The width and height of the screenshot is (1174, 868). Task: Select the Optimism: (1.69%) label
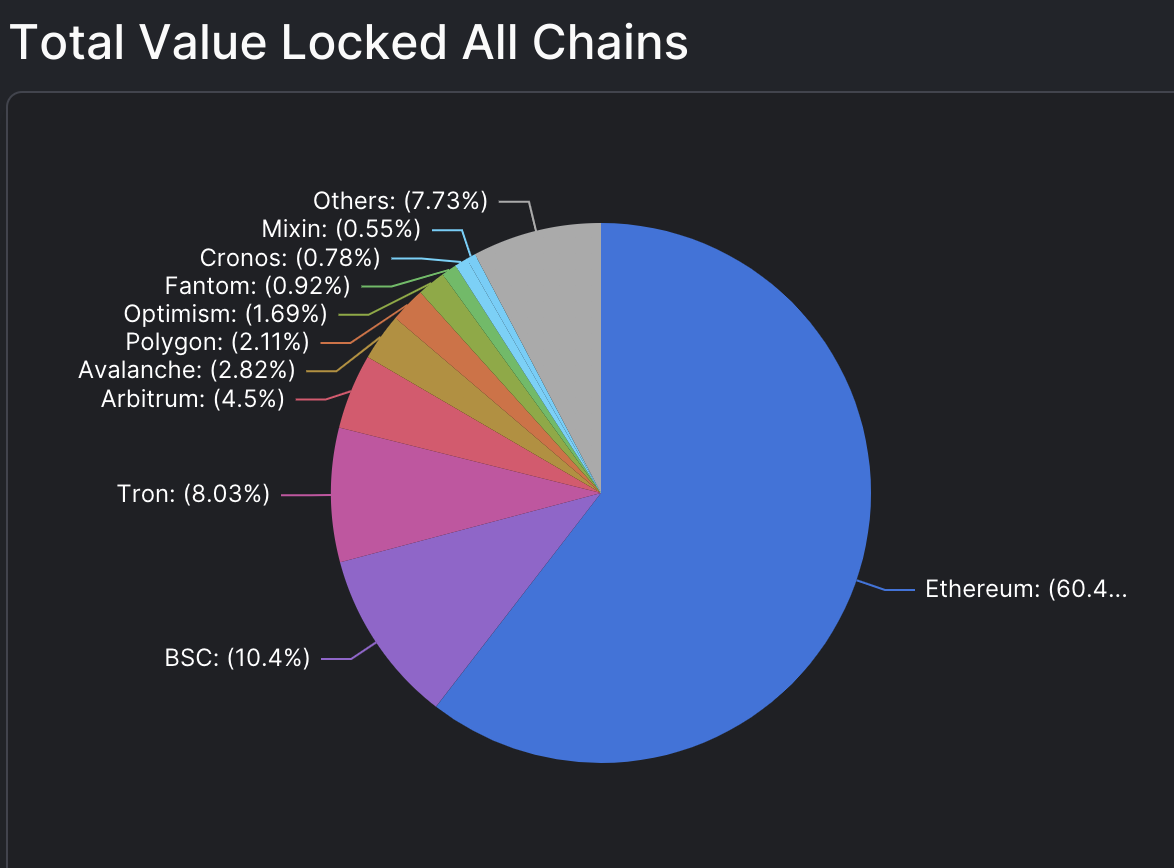click(225, 313)
